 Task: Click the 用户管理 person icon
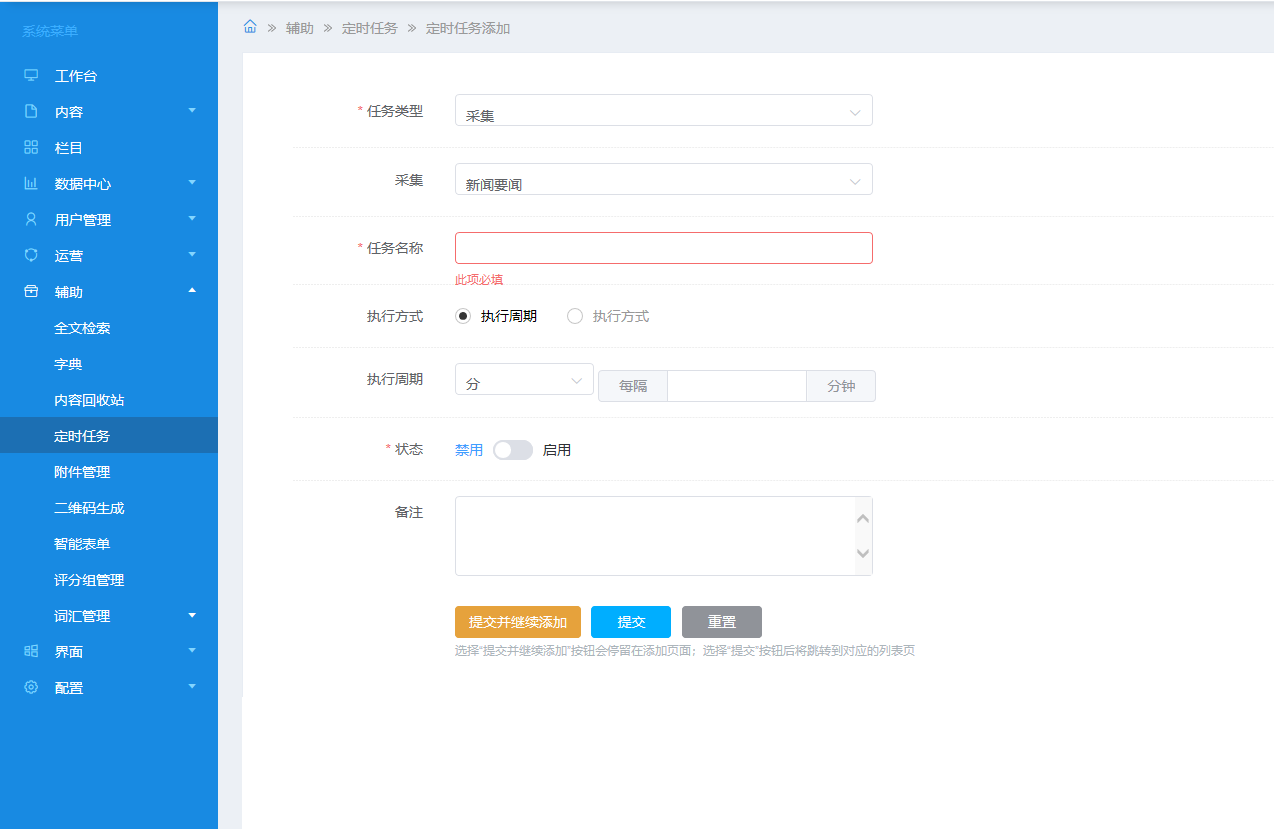coord(31,219)
